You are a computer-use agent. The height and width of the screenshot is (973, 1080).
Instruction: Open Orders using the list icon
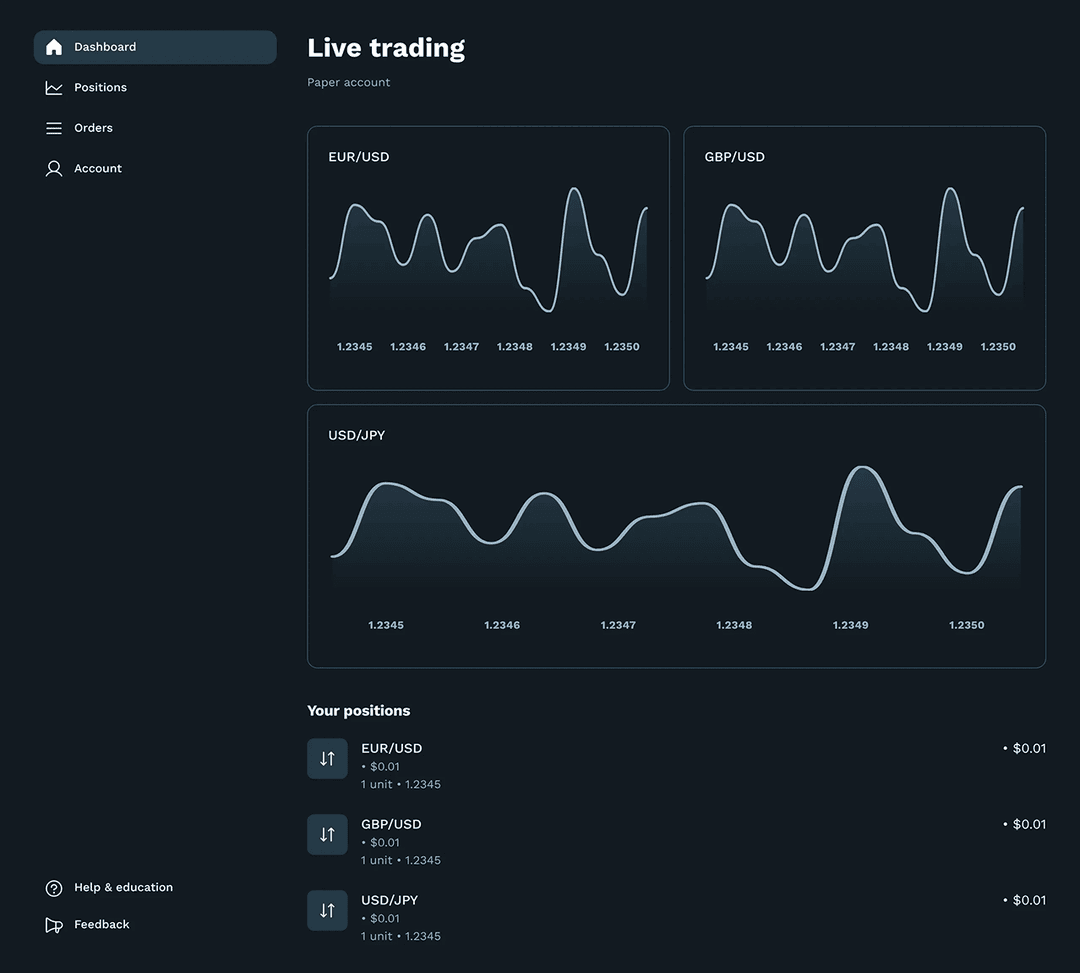53,127
